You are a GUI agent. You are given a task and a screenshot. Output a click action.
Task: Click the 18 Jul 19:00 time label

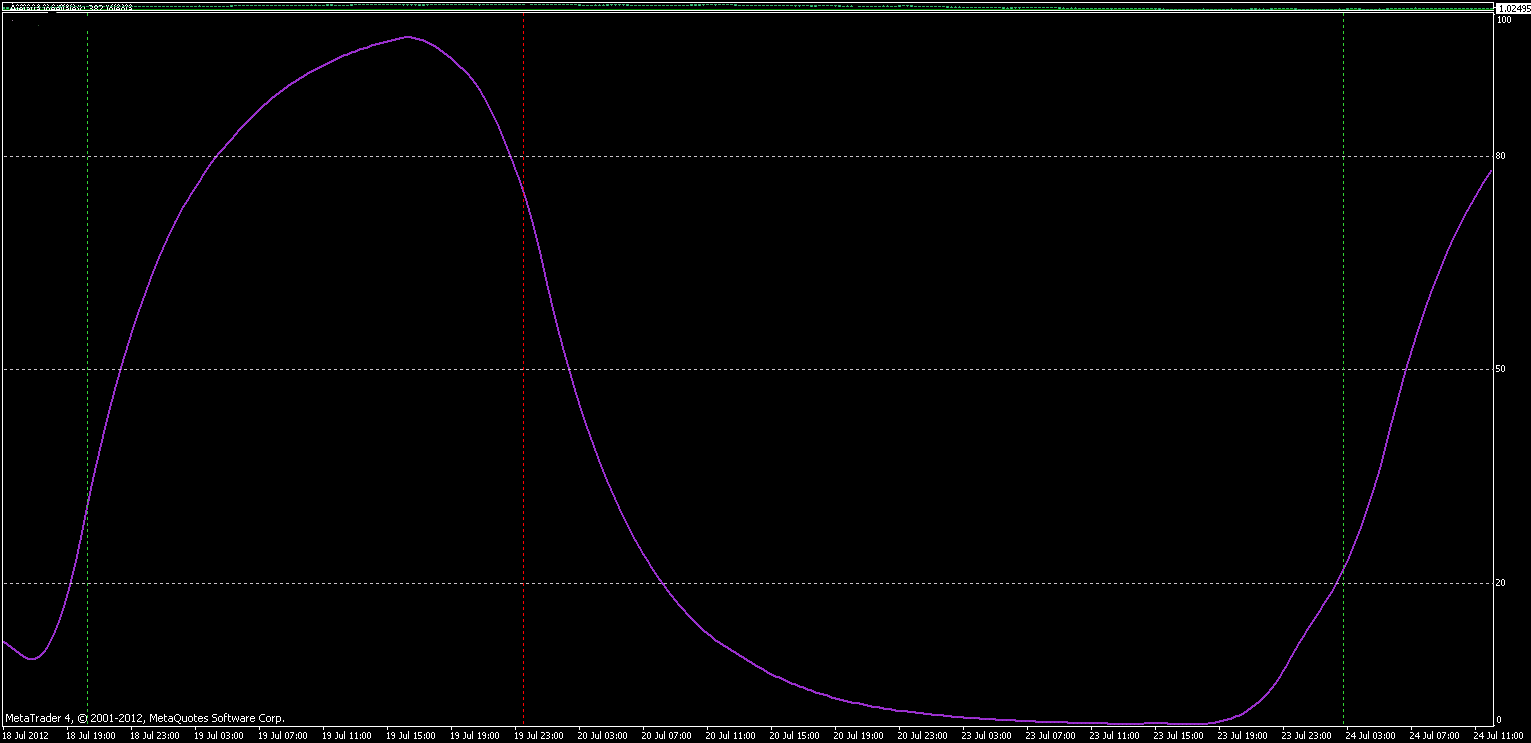[91, 736]
